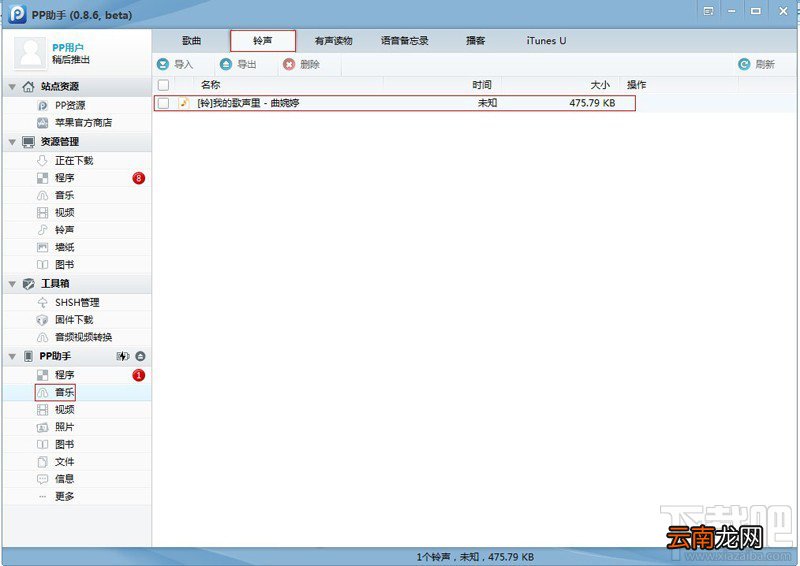Open device 文件 item
The width and height of the screenshot is (800, 566).
(65, 462)
